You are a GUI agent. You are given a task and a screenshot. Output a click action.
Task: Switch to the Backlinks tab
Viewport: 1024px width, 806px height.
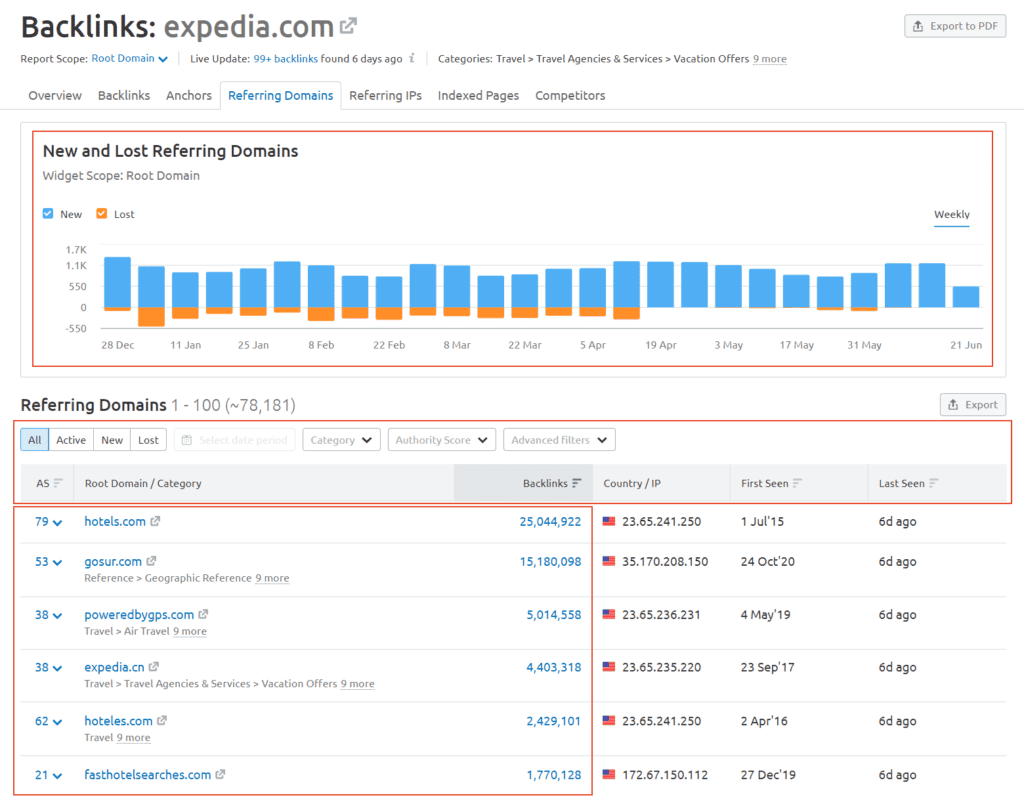(x=124, y=95)
